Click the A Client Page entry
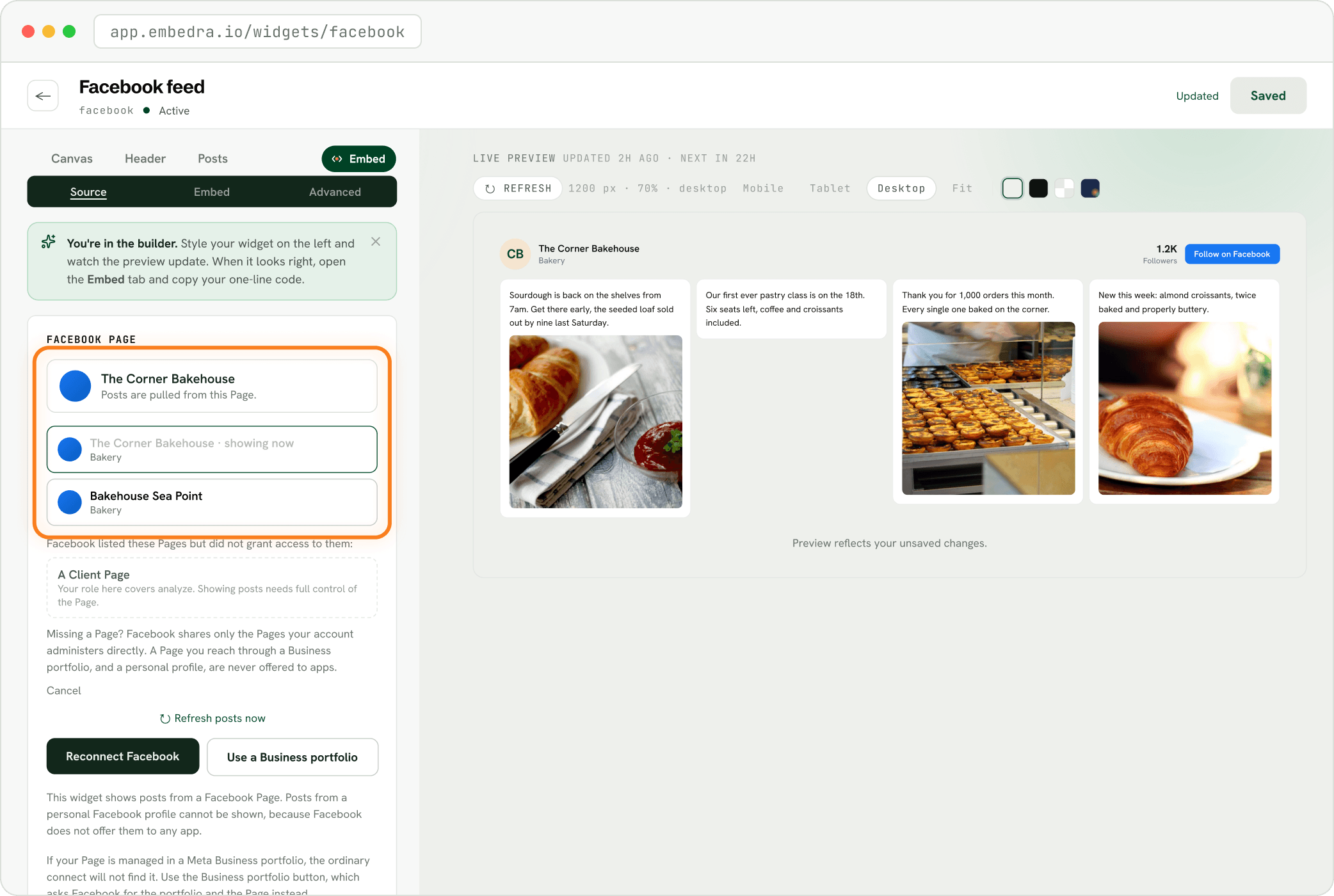1334x896 pixels. 212,588
